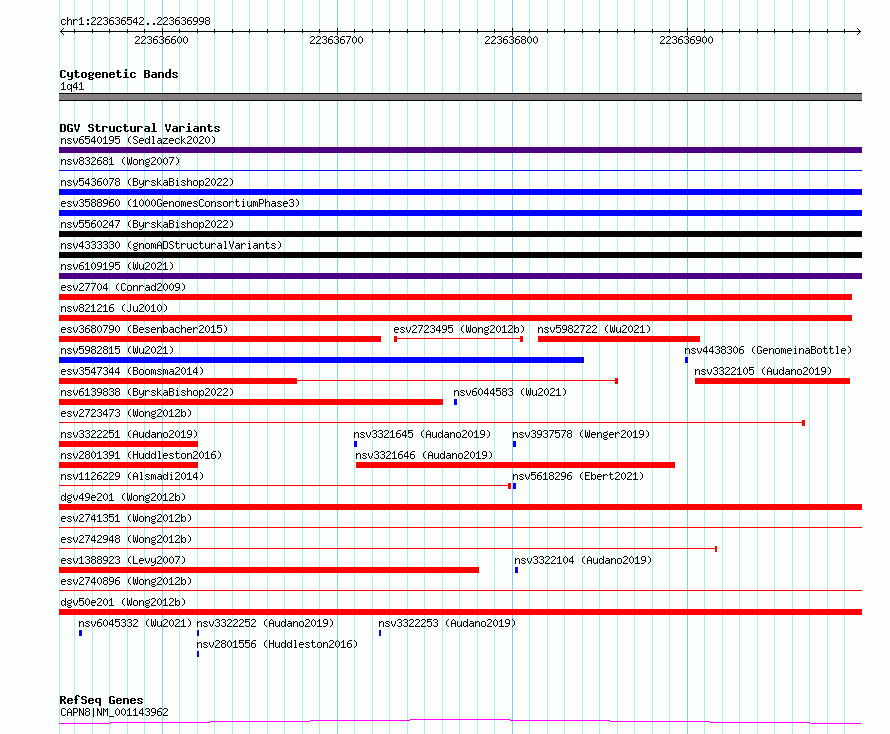
Task: Click the blue nsv5982815 variant bar
Action: 321,360
